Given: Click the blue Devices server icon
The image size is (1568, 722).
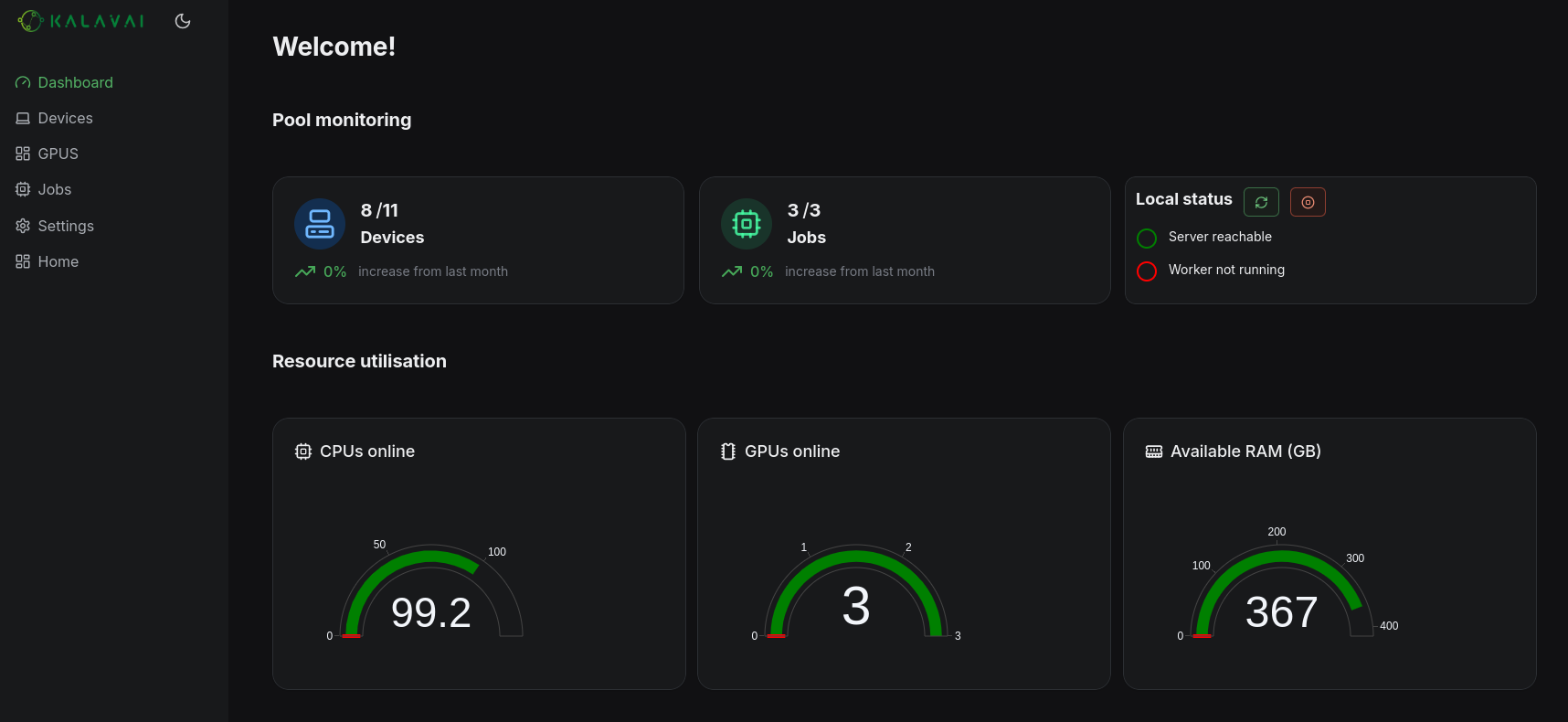Looking at the screenshot, I should pos(320,224).
